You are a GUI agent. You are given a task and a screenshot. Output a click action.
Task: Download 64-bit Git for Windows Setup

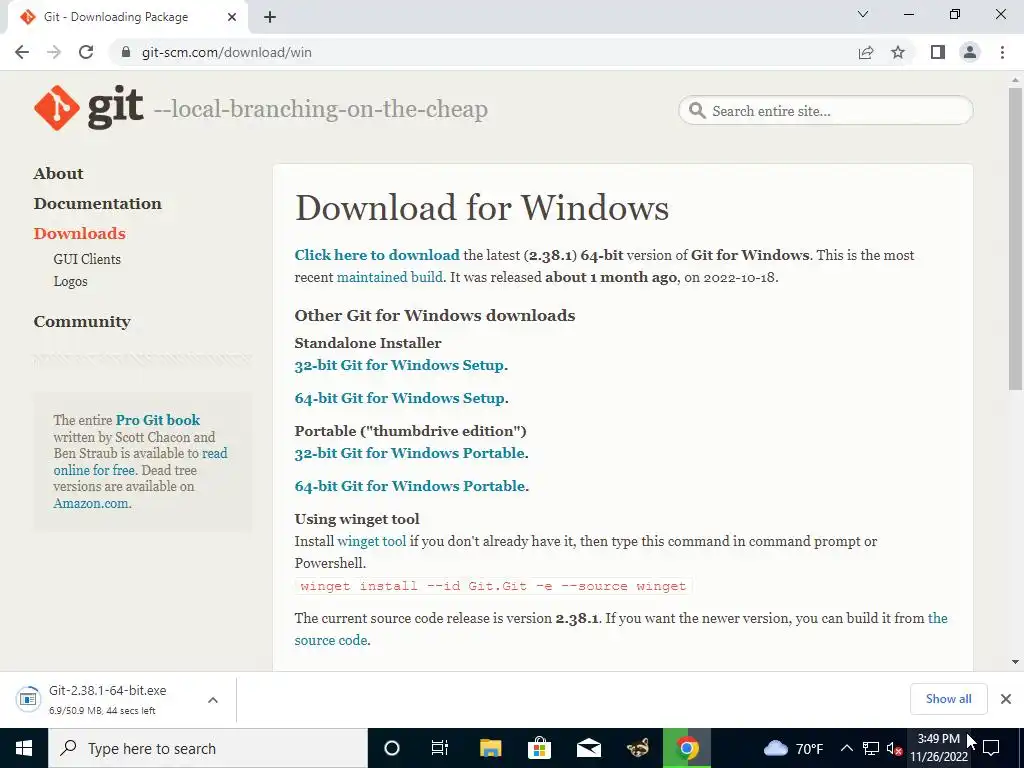click(399, 398)
